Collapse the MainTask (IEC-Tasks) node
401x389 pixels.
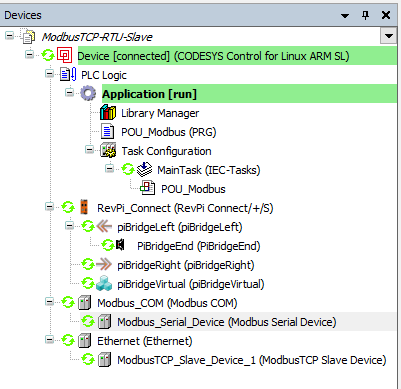(x=109, y=168)
